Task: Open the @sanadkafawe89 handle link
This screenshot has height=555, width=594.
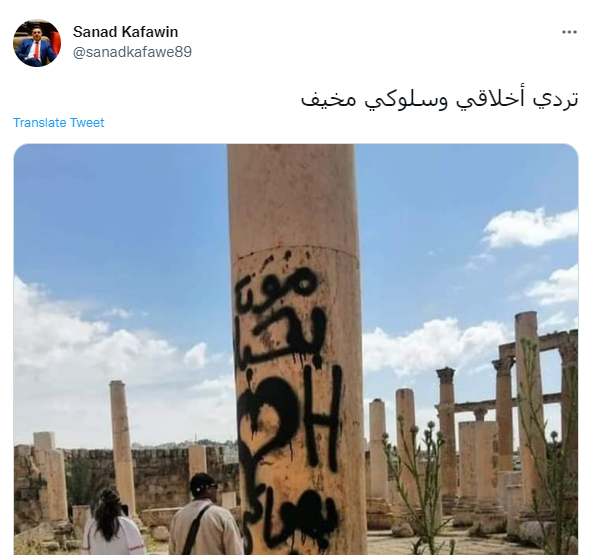Action: pyautogui.click(x=132, y=52)
